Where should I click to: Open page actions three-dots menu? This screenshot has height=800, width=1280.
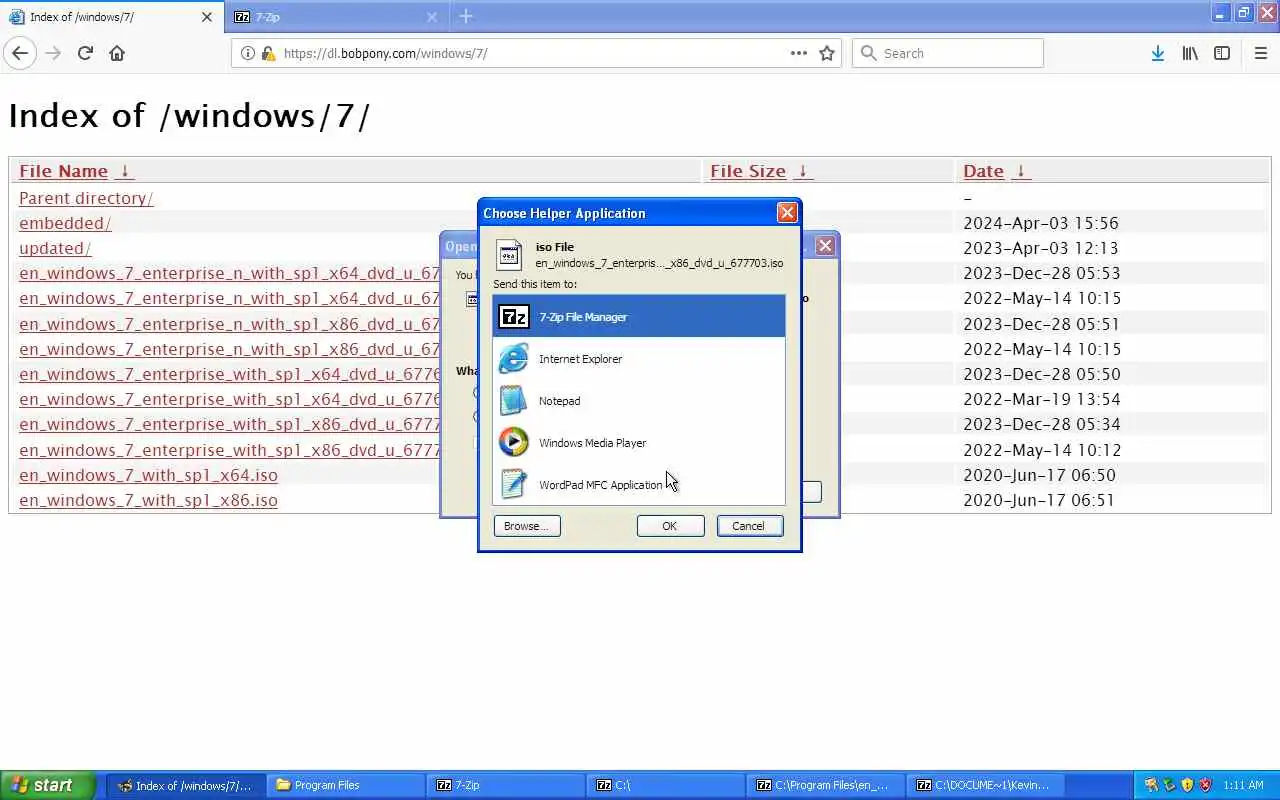[798, 53]
